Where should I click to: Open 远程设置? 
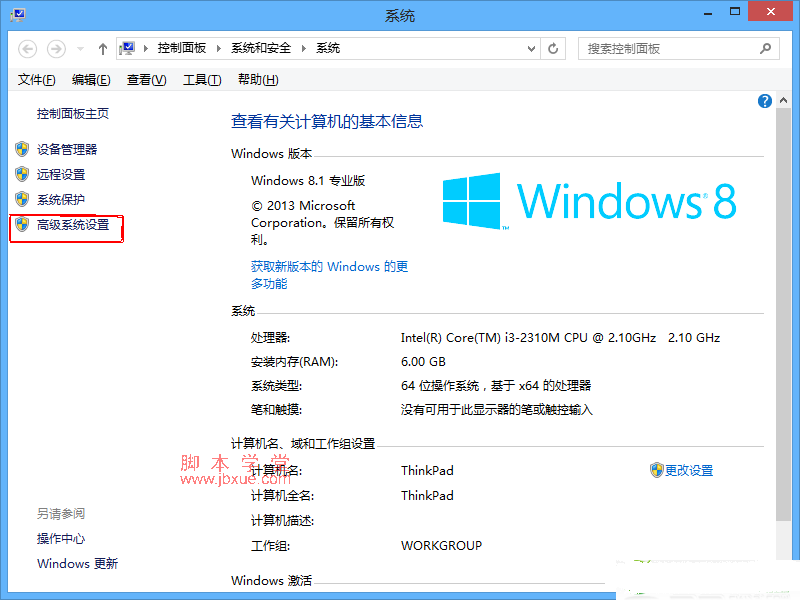[x=61, y=174]
